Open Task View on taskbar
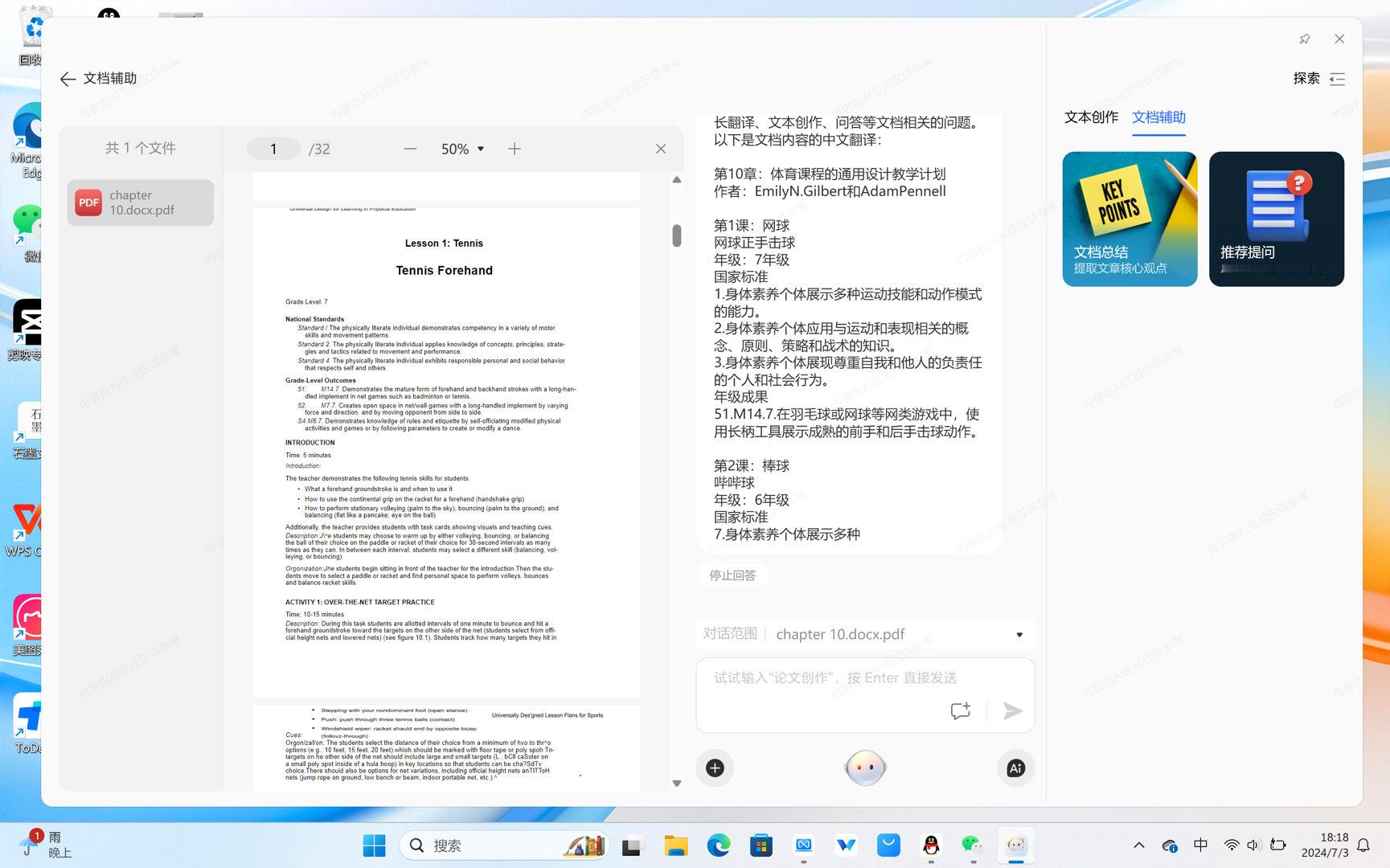The height and width of the screenshot is (868, 1390). (x=632, y=845)
